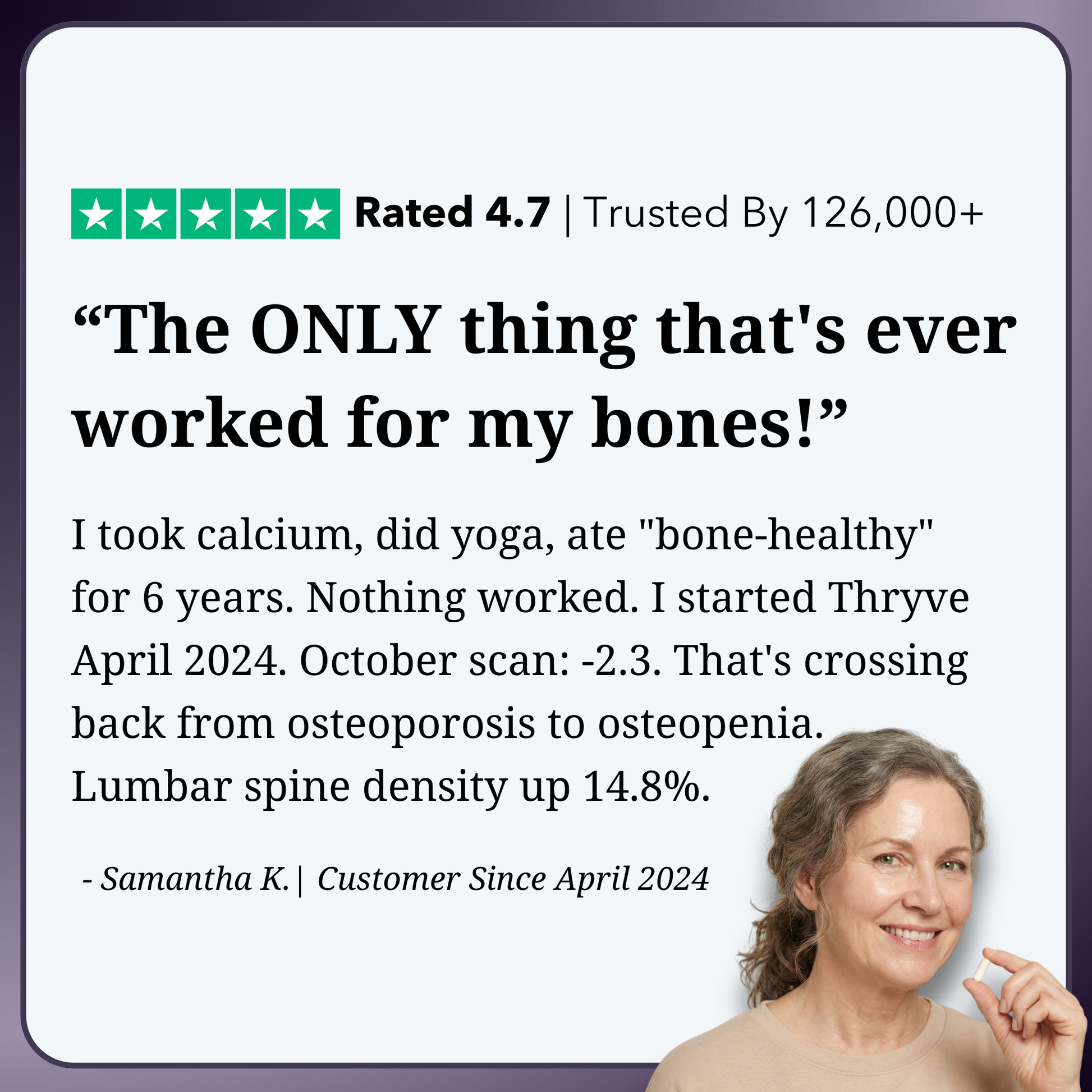Open the "Trusted By 126,000+" text
This screenshot has width=1092, height=1092.
pyautogui.click(x=783, y=214)
